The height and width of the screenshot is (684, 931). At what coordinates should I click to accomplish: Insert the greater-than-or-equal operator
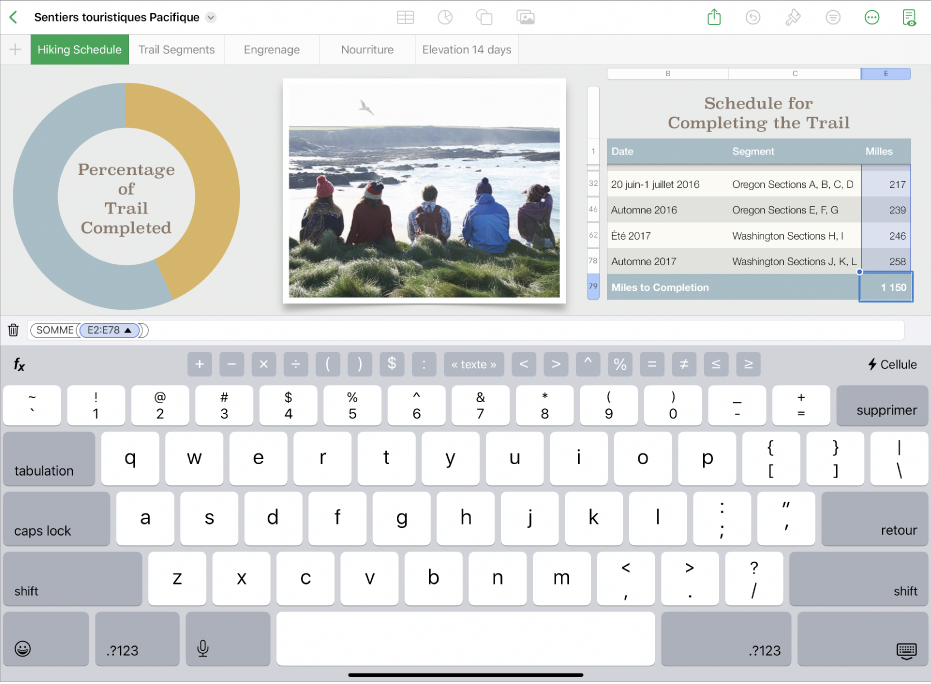point(748,365)
